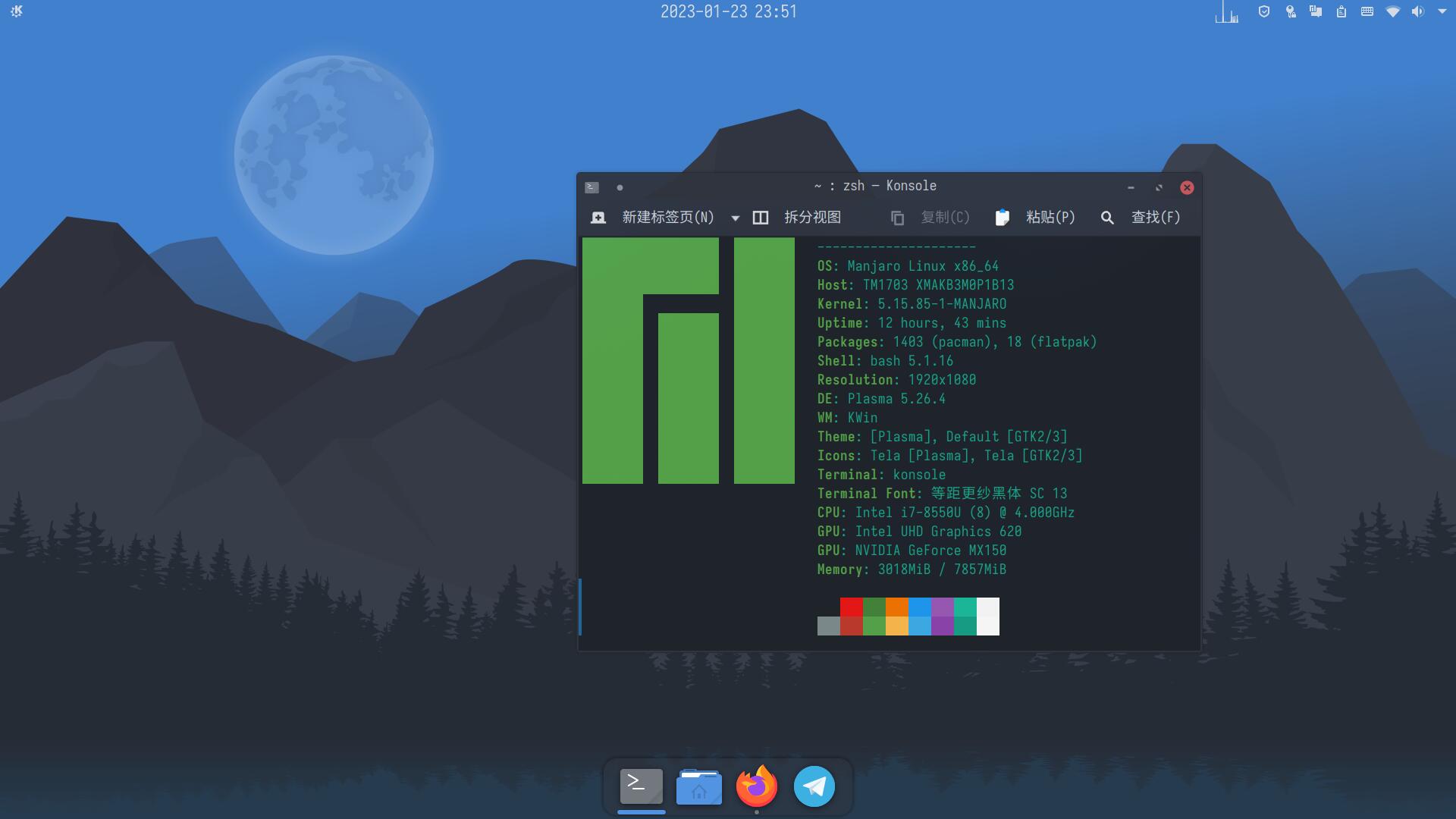
Task: Open the KDE application launcher icon
Action: (x=17, y=11)
